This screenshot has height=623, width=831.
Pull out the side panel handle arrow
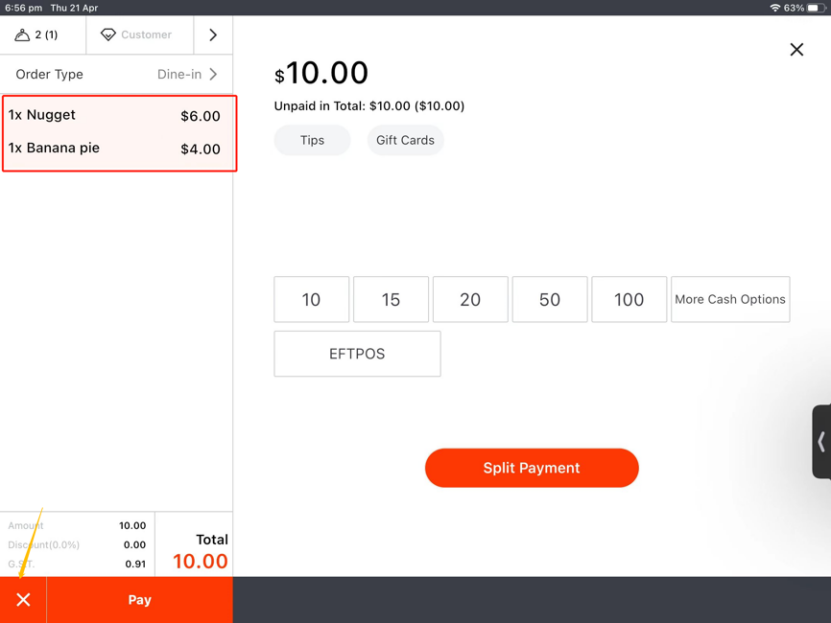point(821,442)
